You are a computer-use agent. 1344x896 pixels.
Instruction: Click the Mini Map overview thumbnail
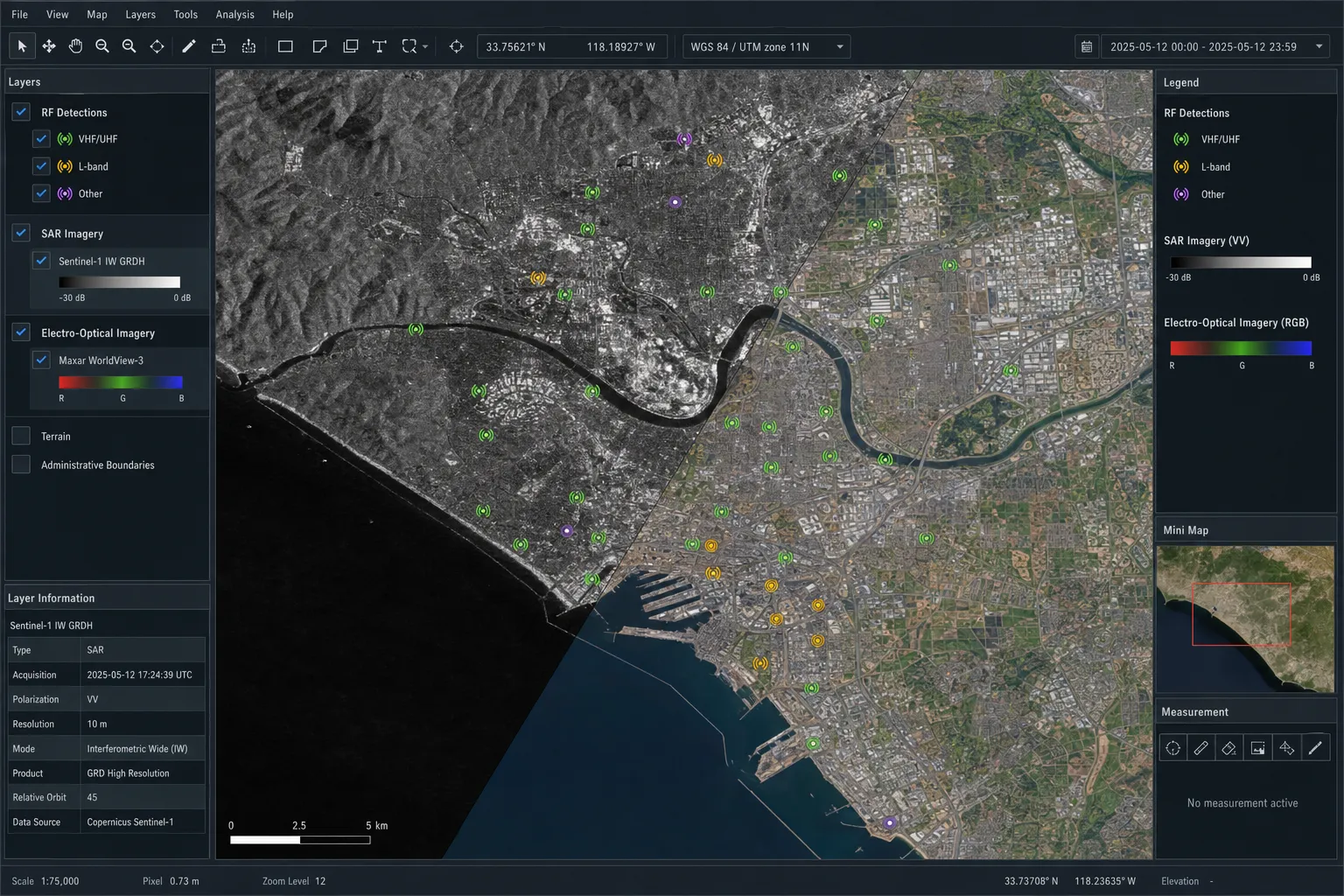pyautogui.click(x=1245, y=619)
